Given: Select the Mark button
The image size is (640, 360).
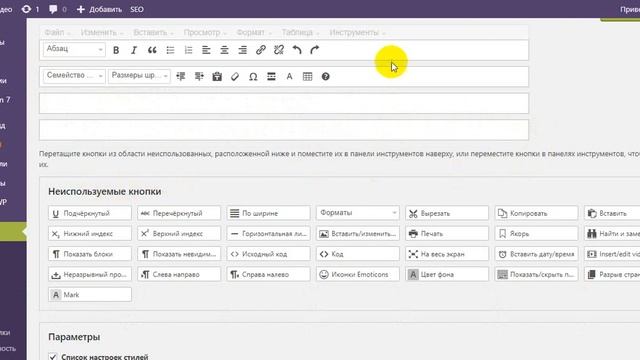Looking at the screenshot, I should [90, 295].
